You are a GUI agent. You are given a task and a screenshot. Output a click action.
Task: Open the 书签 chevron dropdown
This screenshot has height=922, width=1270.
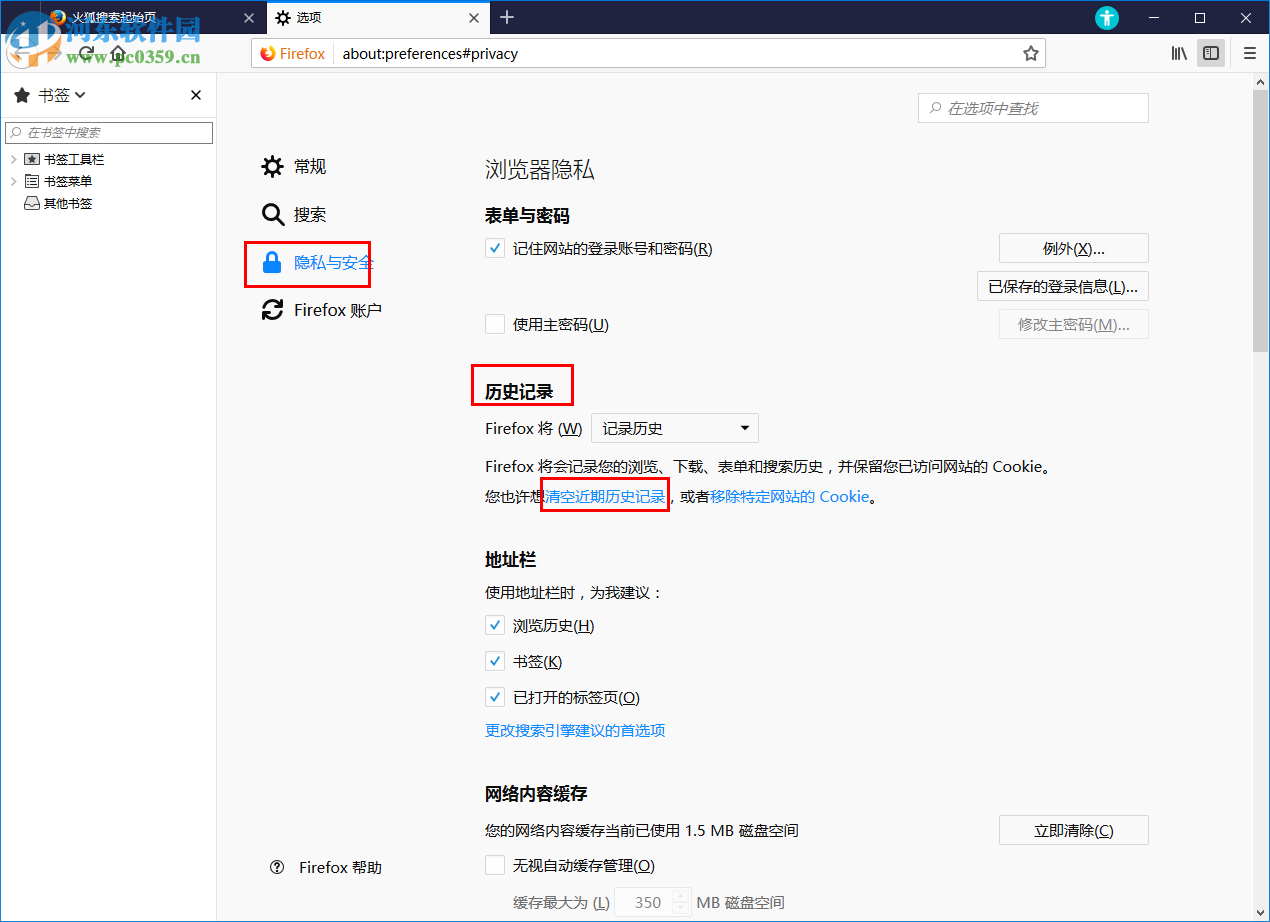(x=79, y=94)
